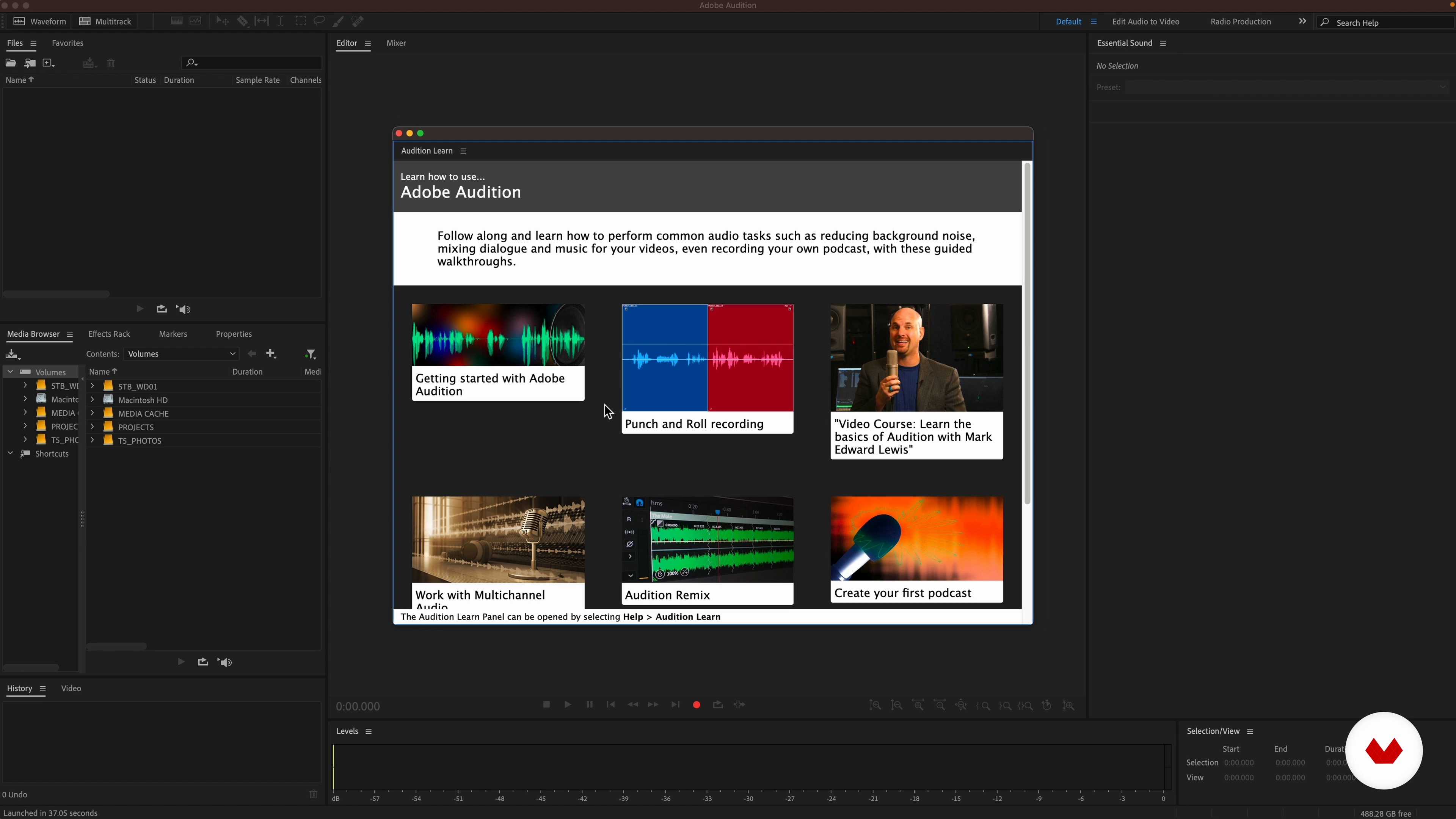Viewport: 1456px width, 819px height.
Task: Switch to Multitrack editor view
Action: coord(105,22)
